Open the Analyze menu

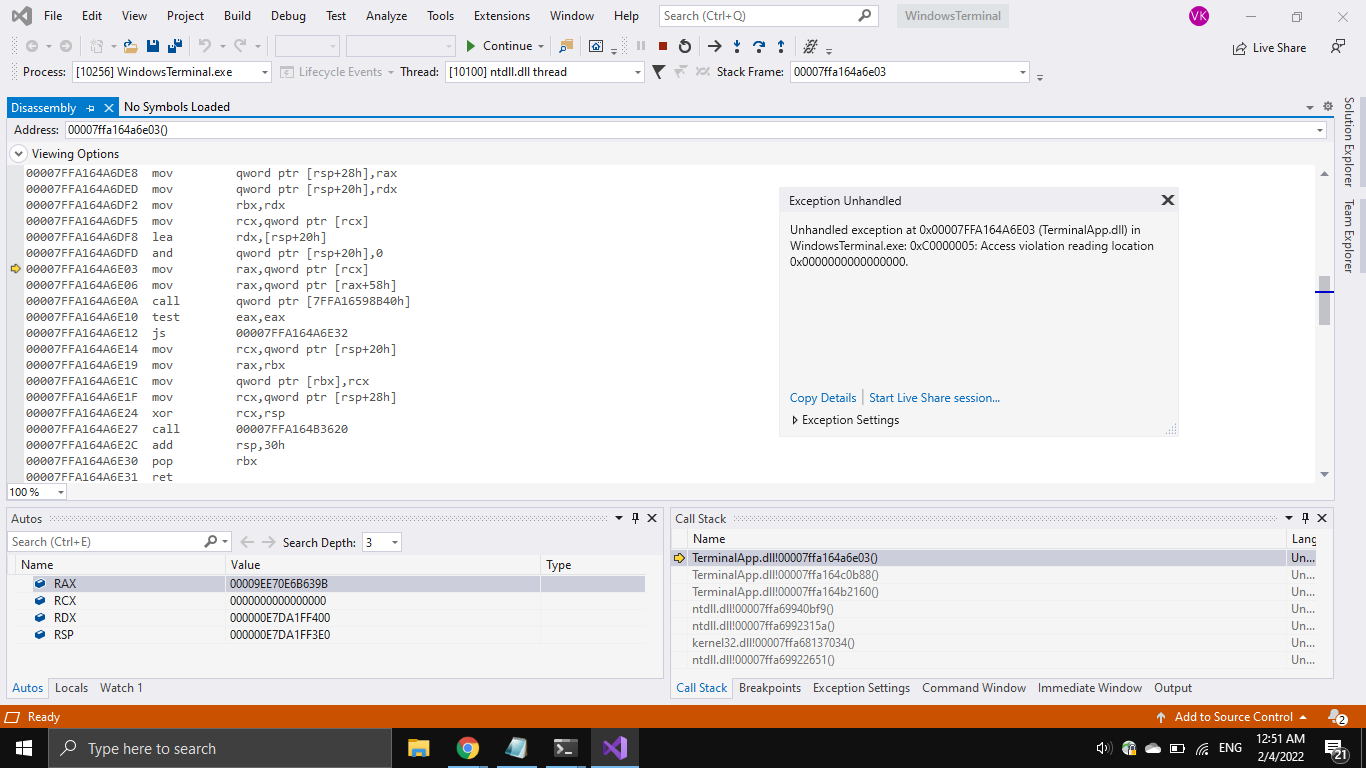(x=386, y=16)
